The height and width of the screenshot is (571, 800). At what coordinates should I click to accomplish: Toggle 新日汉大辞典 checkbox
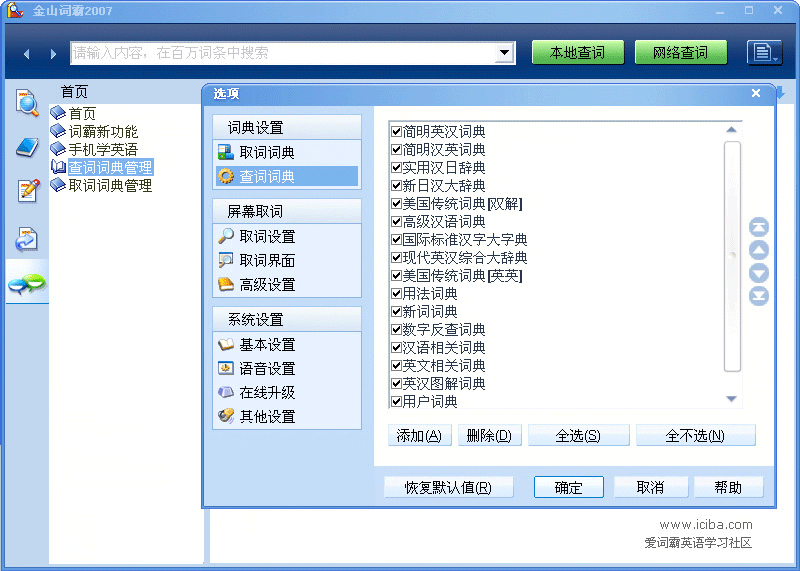396,186
